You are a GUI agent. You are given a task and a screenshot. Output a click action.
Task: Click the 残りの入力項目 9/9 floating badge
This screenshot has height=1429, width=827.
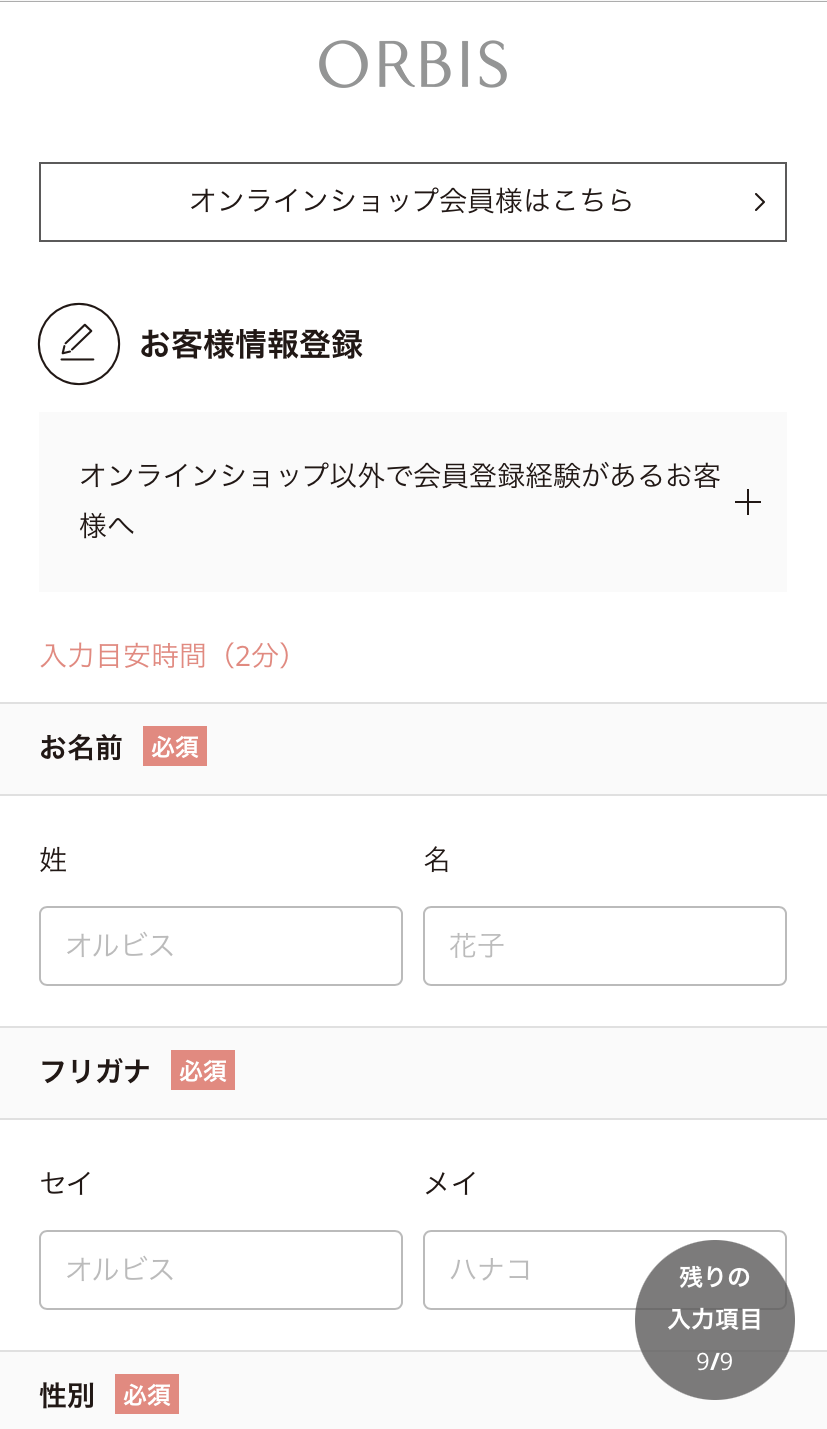715,1320
